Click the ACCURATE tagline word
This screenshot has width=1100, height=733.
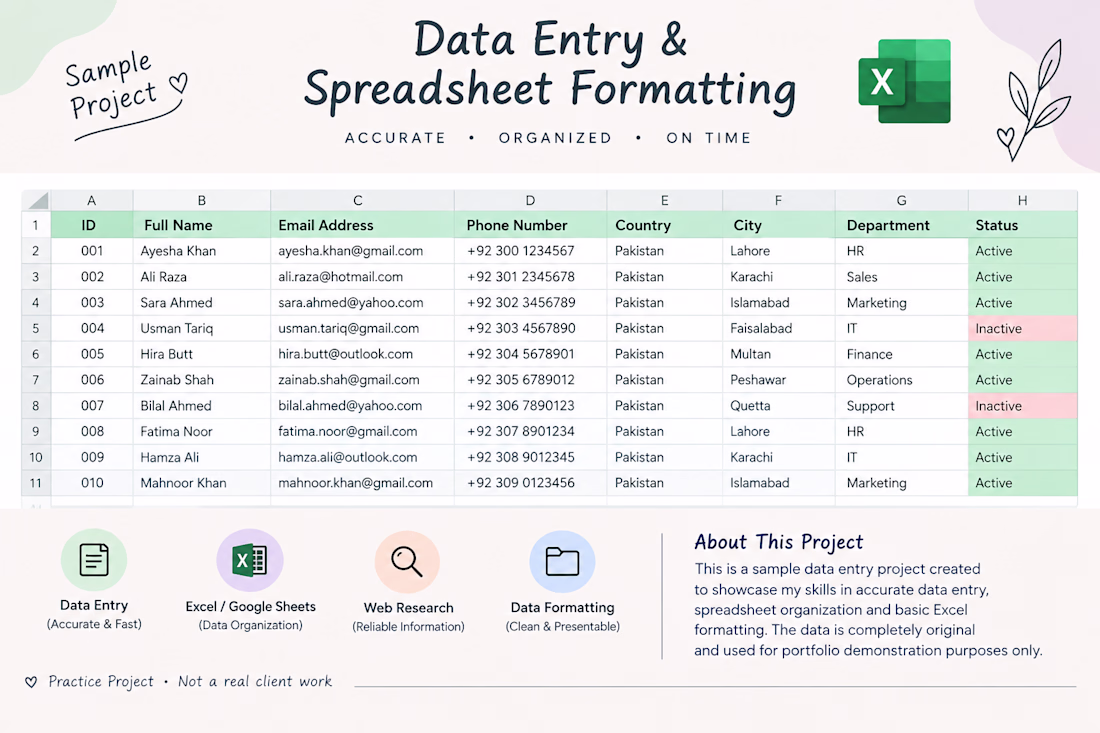point(396,138)
